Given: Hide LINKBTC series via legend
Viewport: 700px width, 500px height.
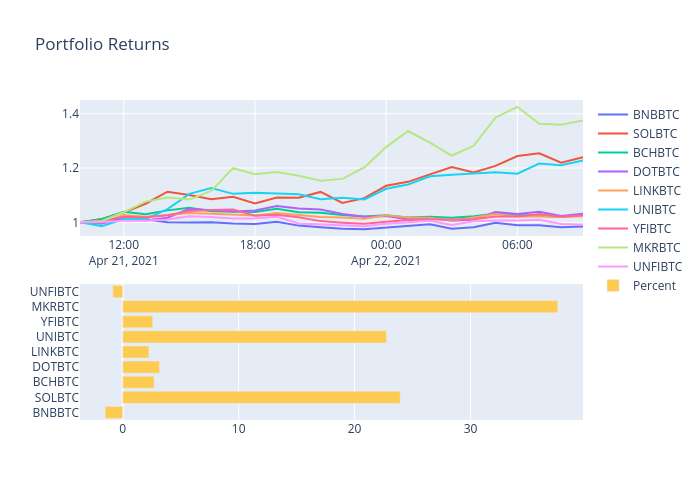Looking at the screenshot, I should pyautogui.click(x=656, y=190).
